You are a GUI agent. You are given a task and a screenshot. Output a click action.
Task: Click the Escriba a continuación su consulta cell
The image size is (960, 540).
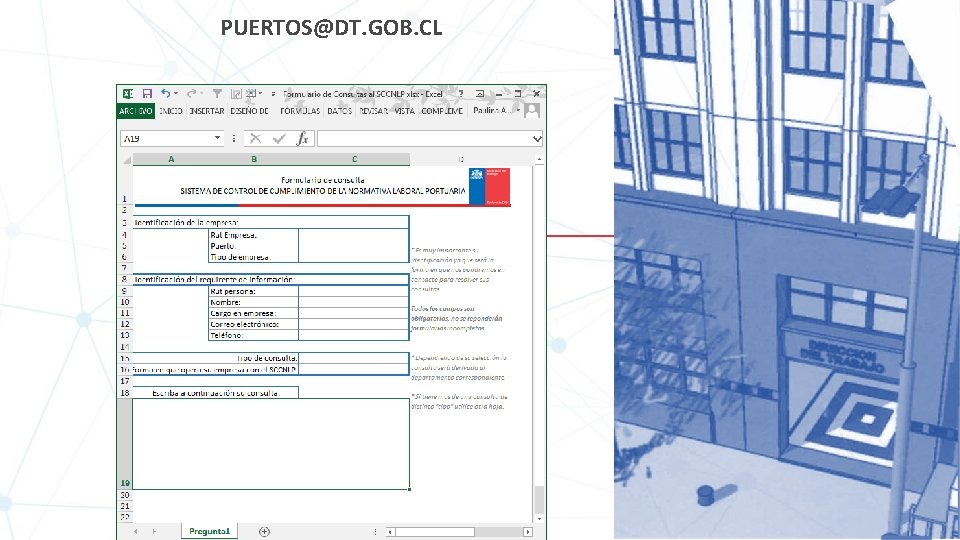216,393
